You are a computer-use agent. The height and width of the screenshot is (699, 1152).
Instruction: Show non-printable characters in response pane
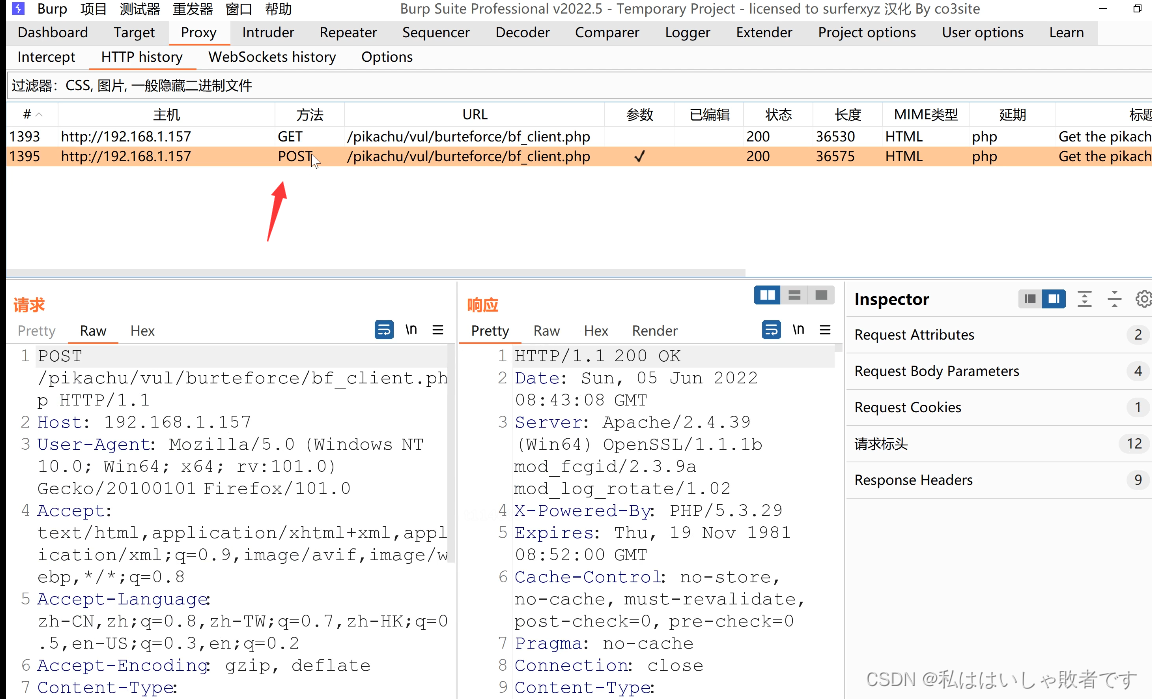[x=799, y=330]
